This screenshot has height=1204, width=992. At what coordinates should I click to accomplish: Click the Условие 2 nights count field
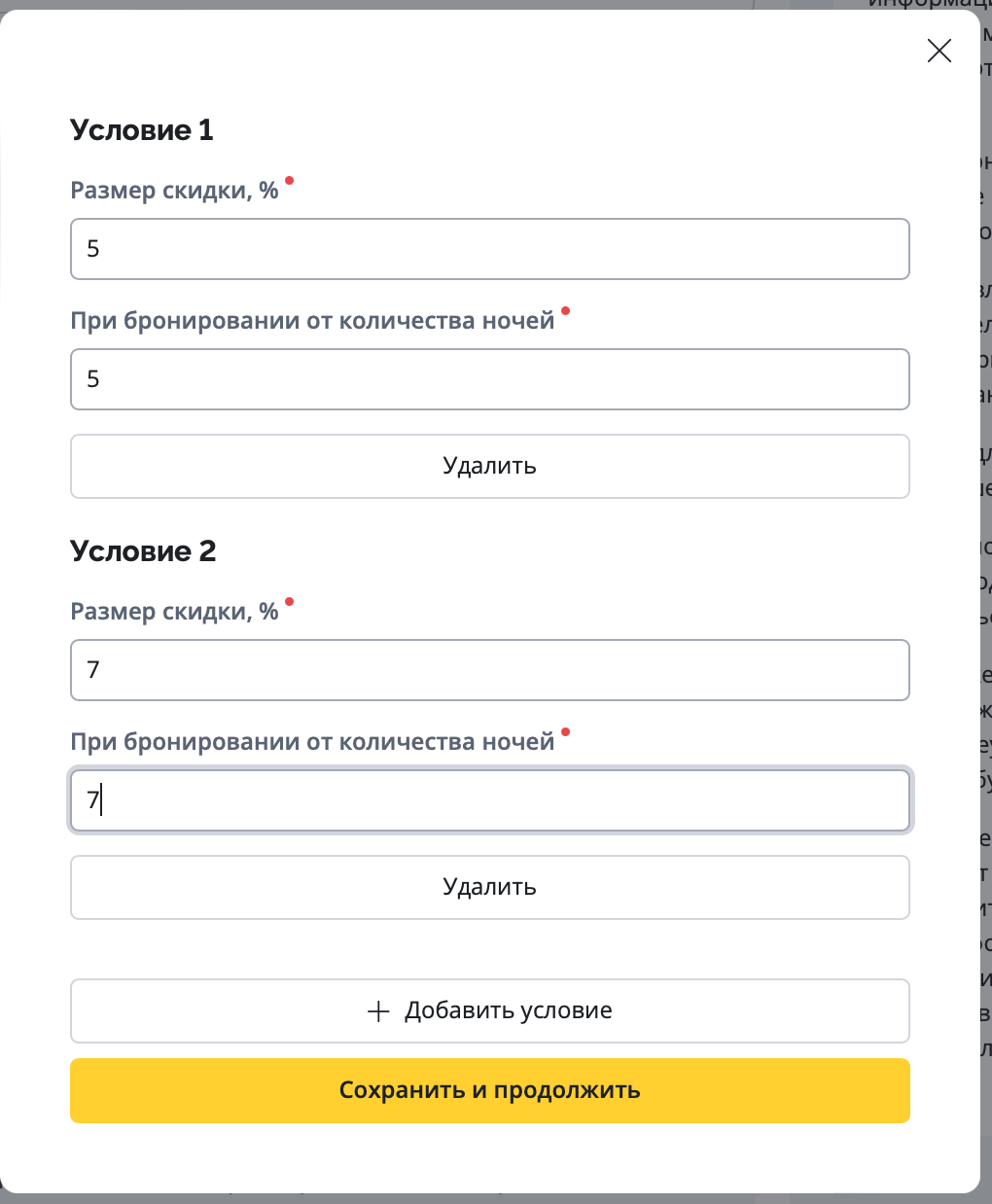coord(489,800)
